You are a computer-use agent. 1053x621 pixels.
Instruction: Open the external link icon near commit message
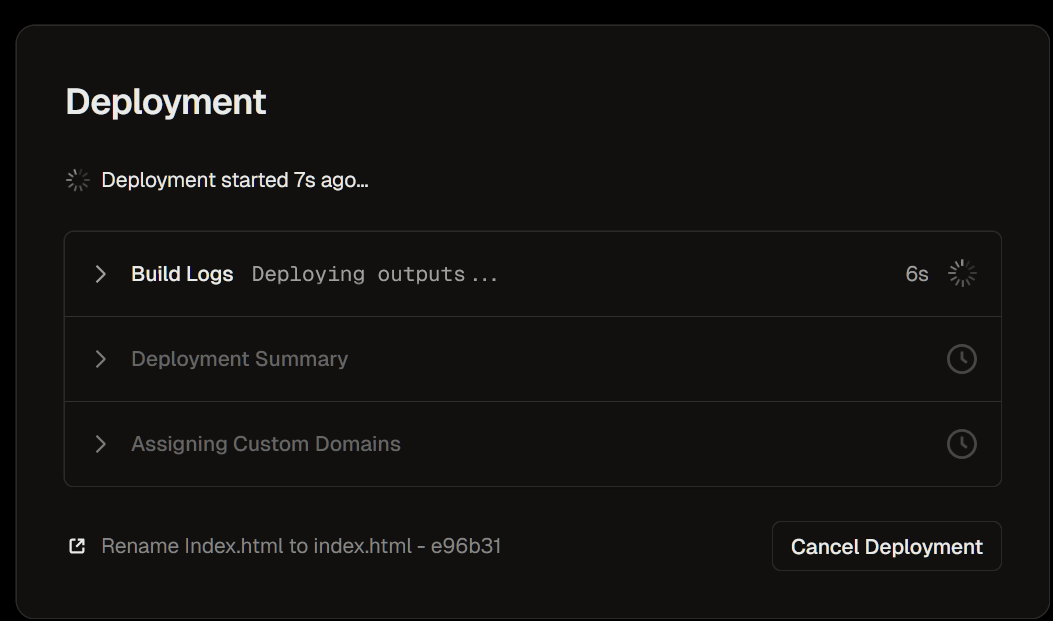coord(77,546)
